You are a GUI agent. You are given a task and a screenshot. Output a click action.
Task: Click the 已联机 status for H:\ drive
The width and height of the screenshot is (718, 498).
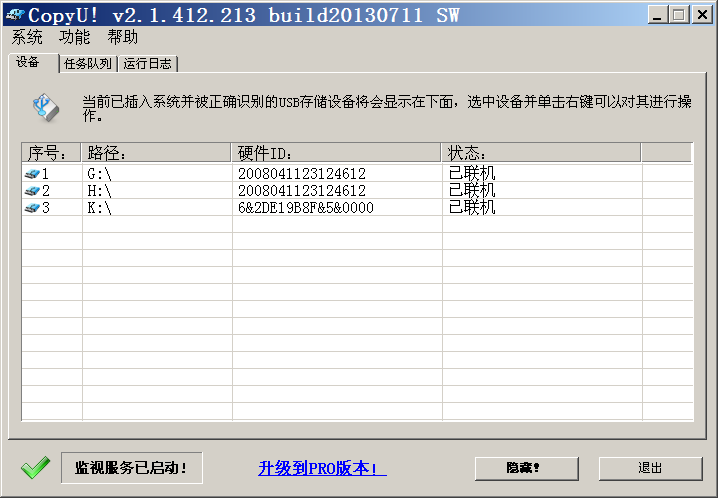472,190
